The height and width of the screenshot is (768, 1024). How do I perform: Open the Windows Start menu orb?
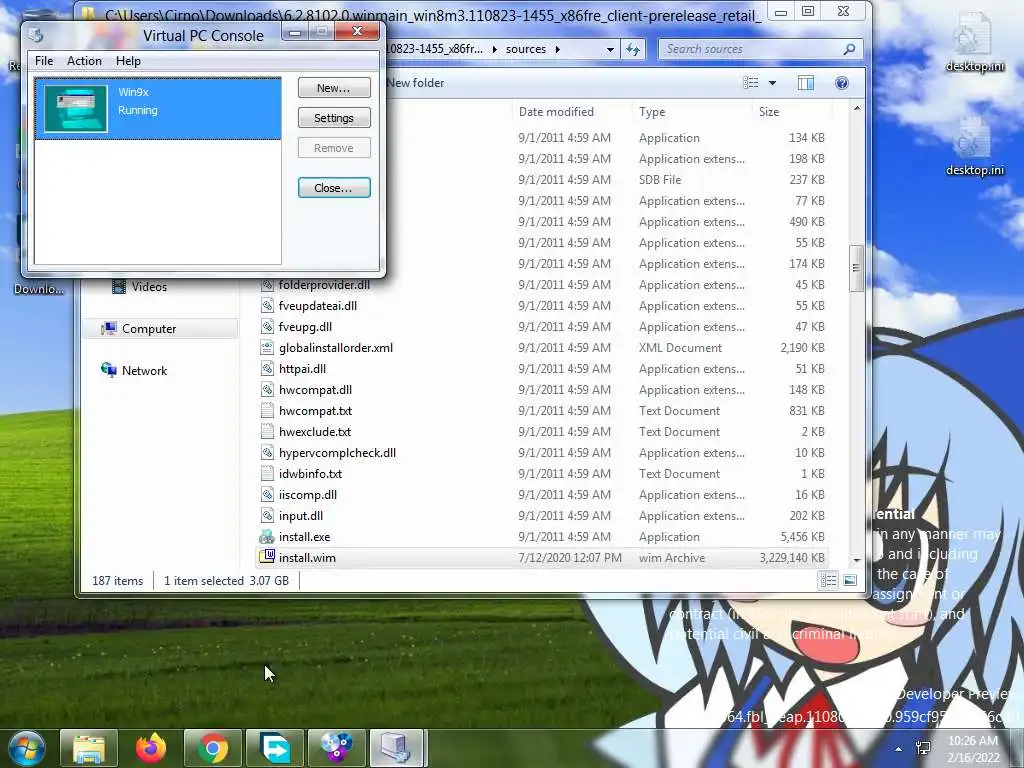pyautogui.click(x=26, y=748)
